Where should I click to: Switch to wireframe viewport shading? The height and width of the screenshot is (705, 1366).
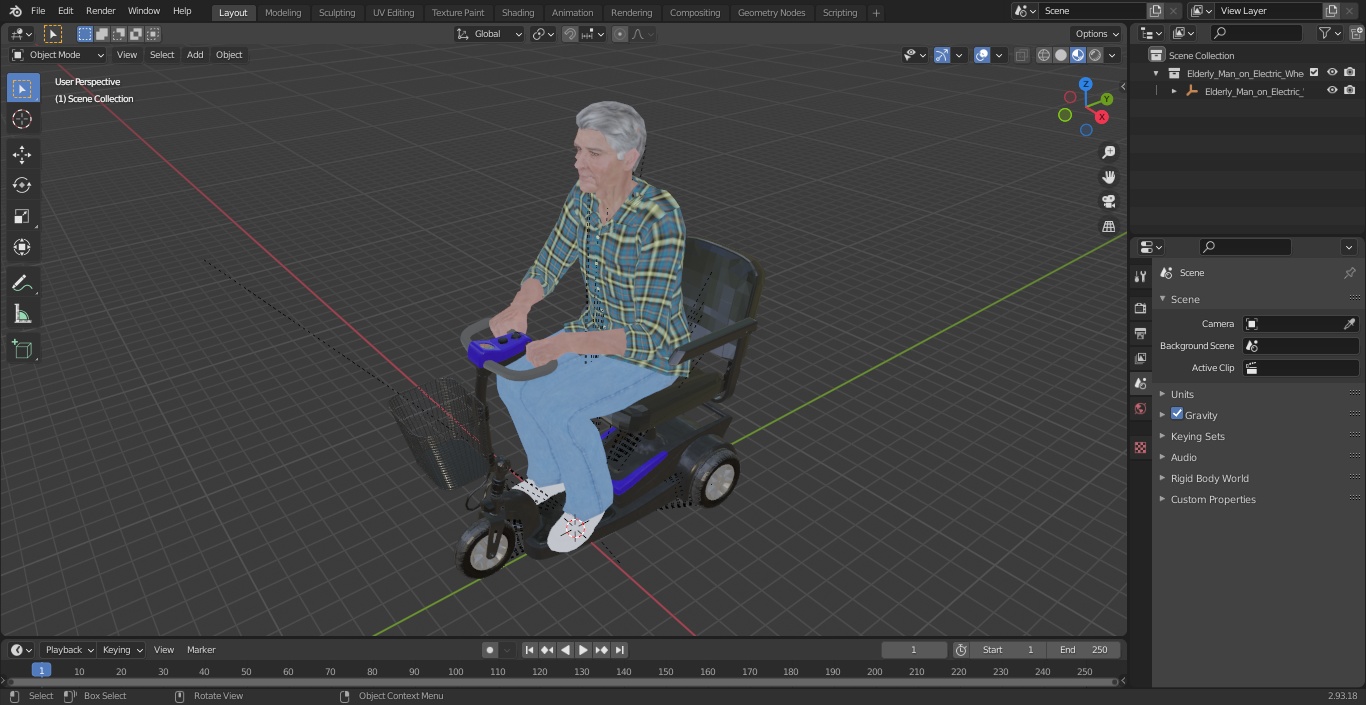pyautogui.click(x=1044, y=55)
